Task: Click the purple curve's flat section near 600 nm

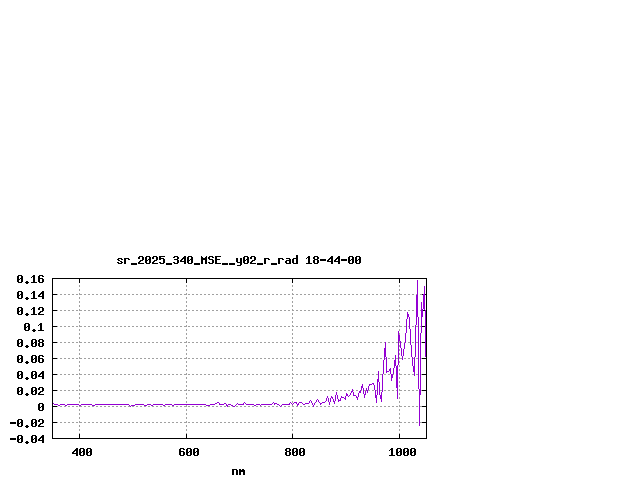Action: [186, 404]
